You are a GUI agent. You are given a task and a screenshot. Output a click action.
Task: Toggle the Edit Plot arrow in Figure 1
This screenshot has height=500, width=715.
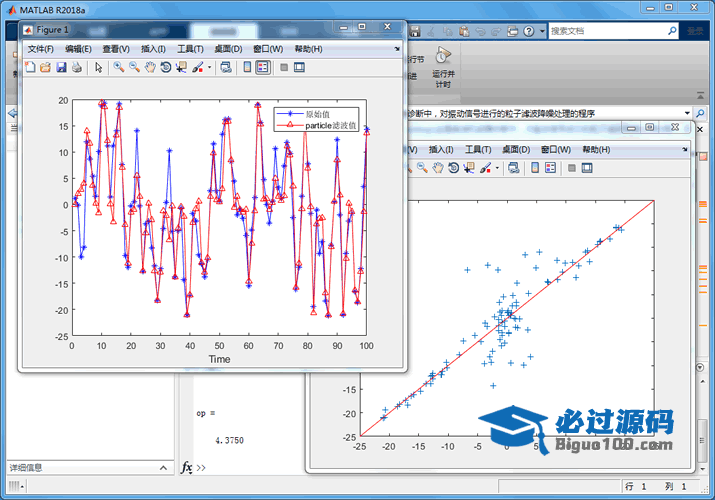click(x=98, y=68)
